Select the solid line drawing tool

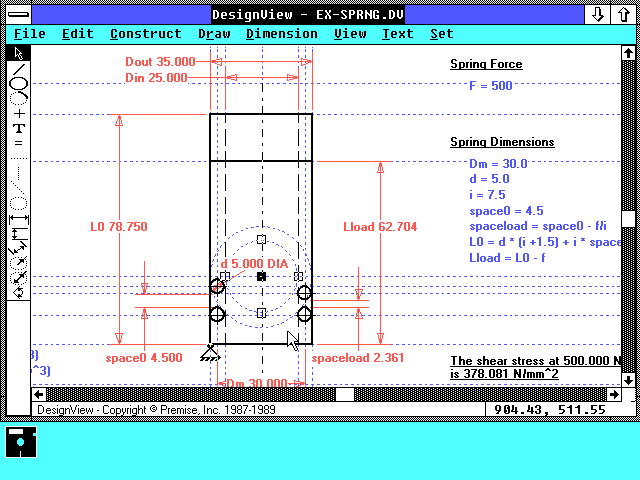[18, 69]
